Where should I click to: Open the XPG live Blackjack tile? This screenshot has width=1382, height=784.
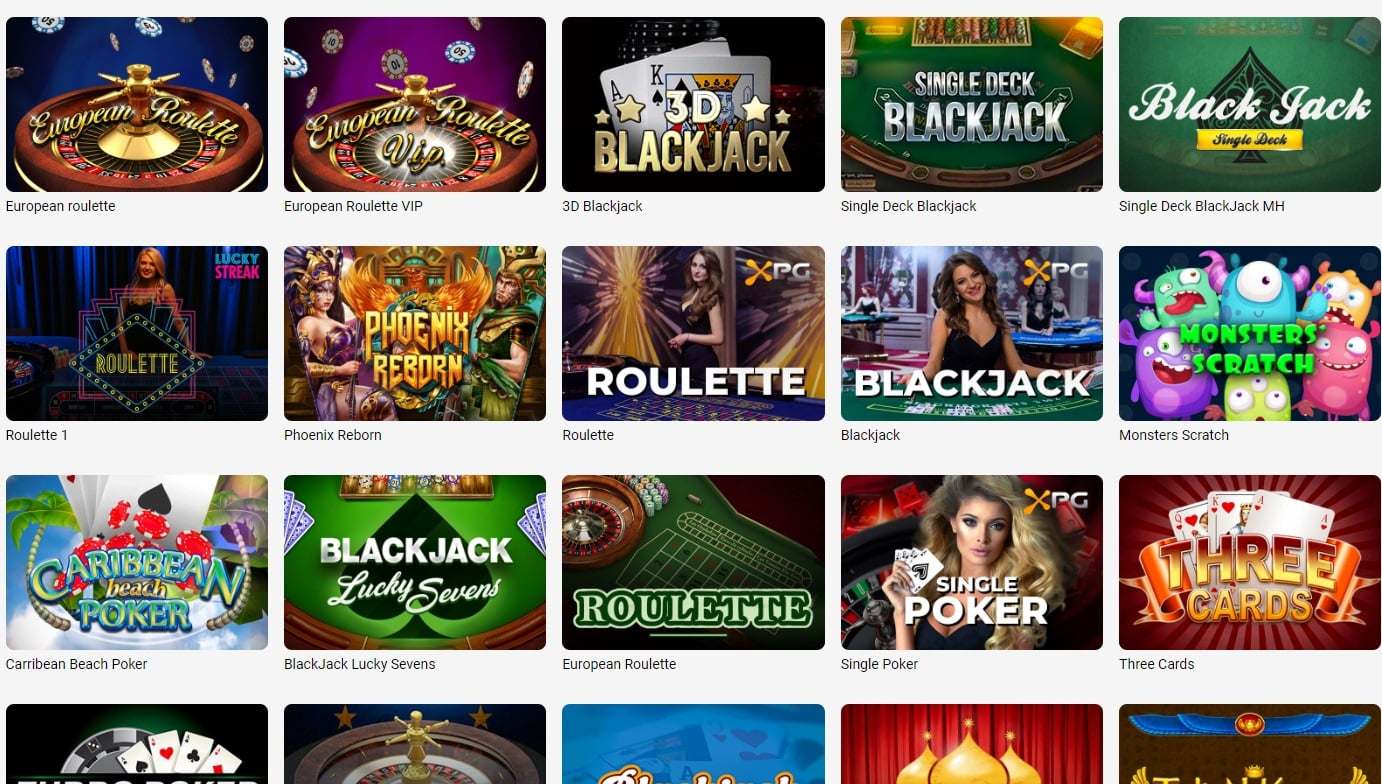pyautogui.click(x=972, y=333)
